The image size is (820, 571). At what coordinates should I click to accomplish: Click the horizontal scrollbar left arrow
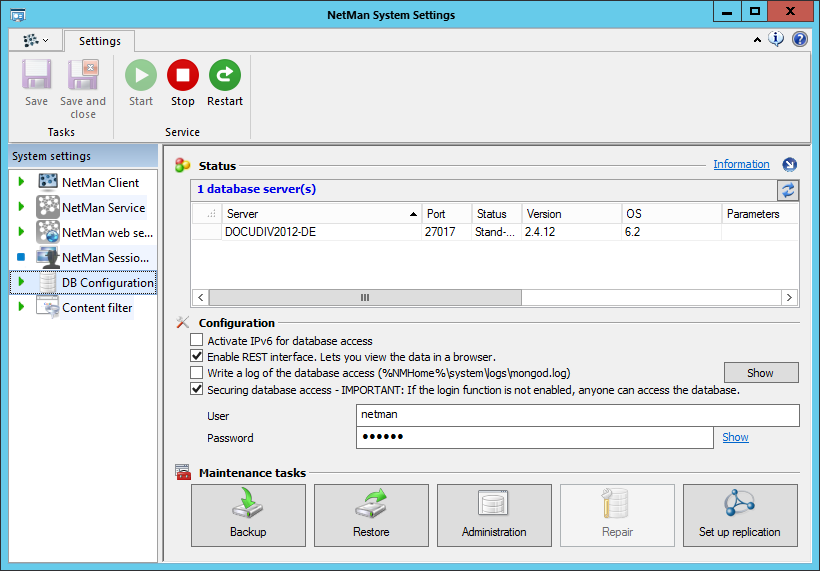click(200, 298)
